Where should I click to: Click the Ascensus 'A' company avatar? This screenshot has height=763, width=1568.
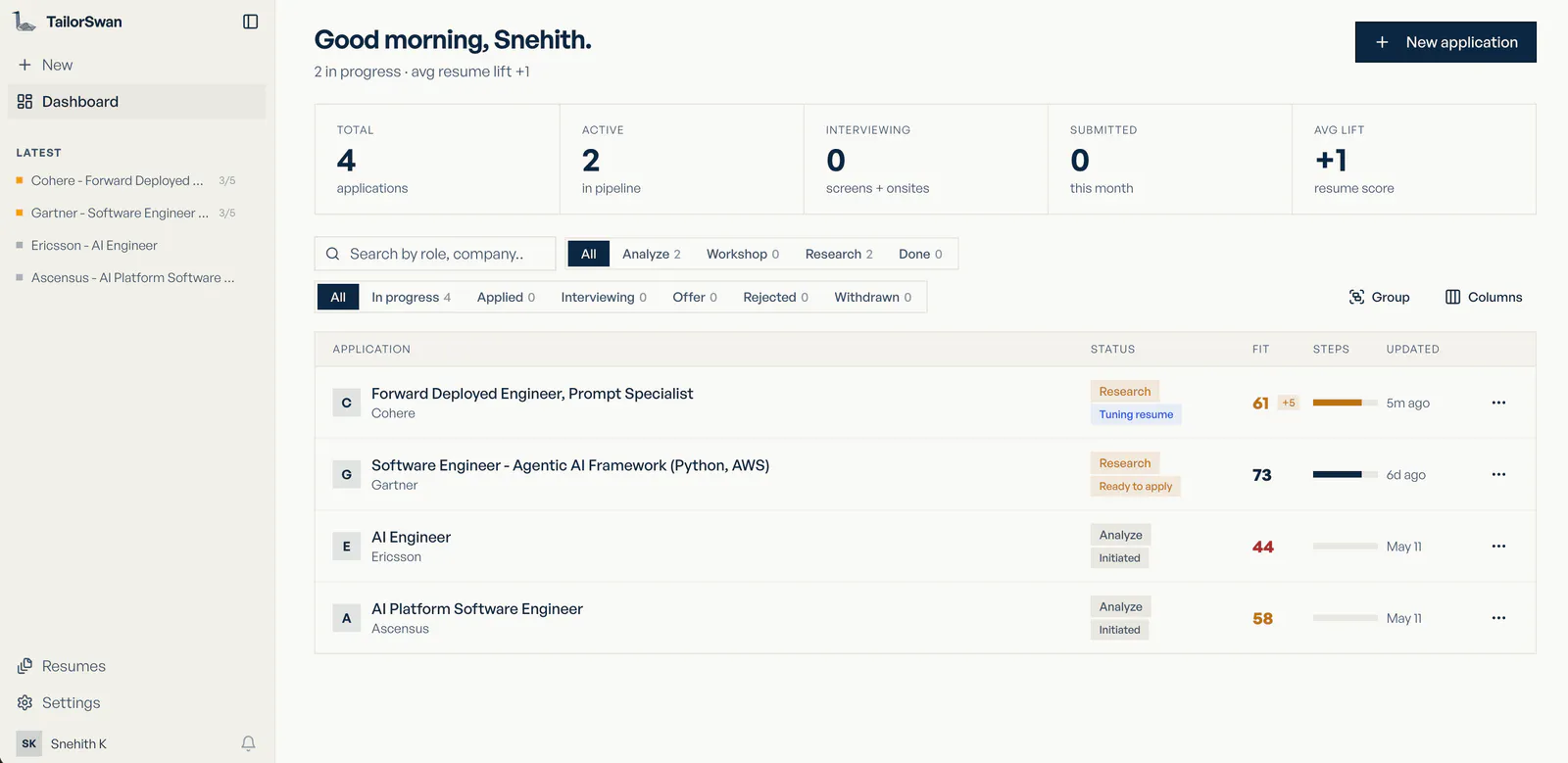click(347, 618)
